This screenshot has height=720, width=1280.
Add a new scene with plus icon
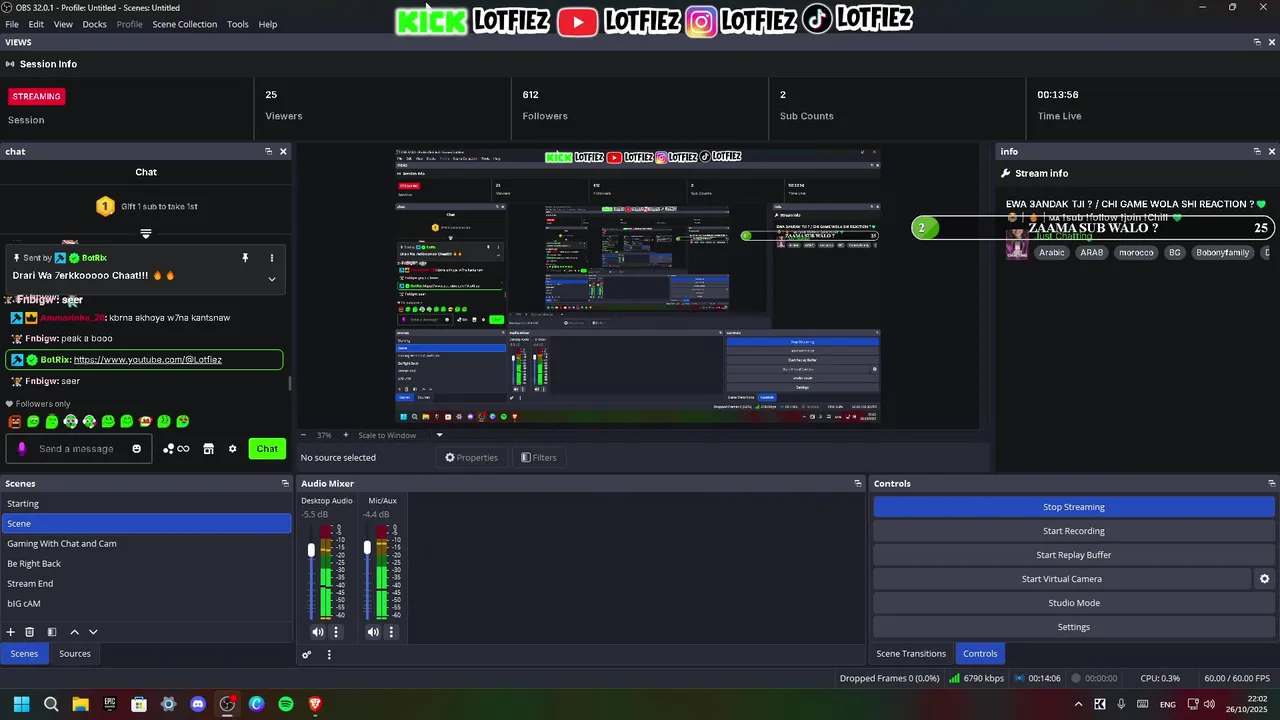[11, 632]
